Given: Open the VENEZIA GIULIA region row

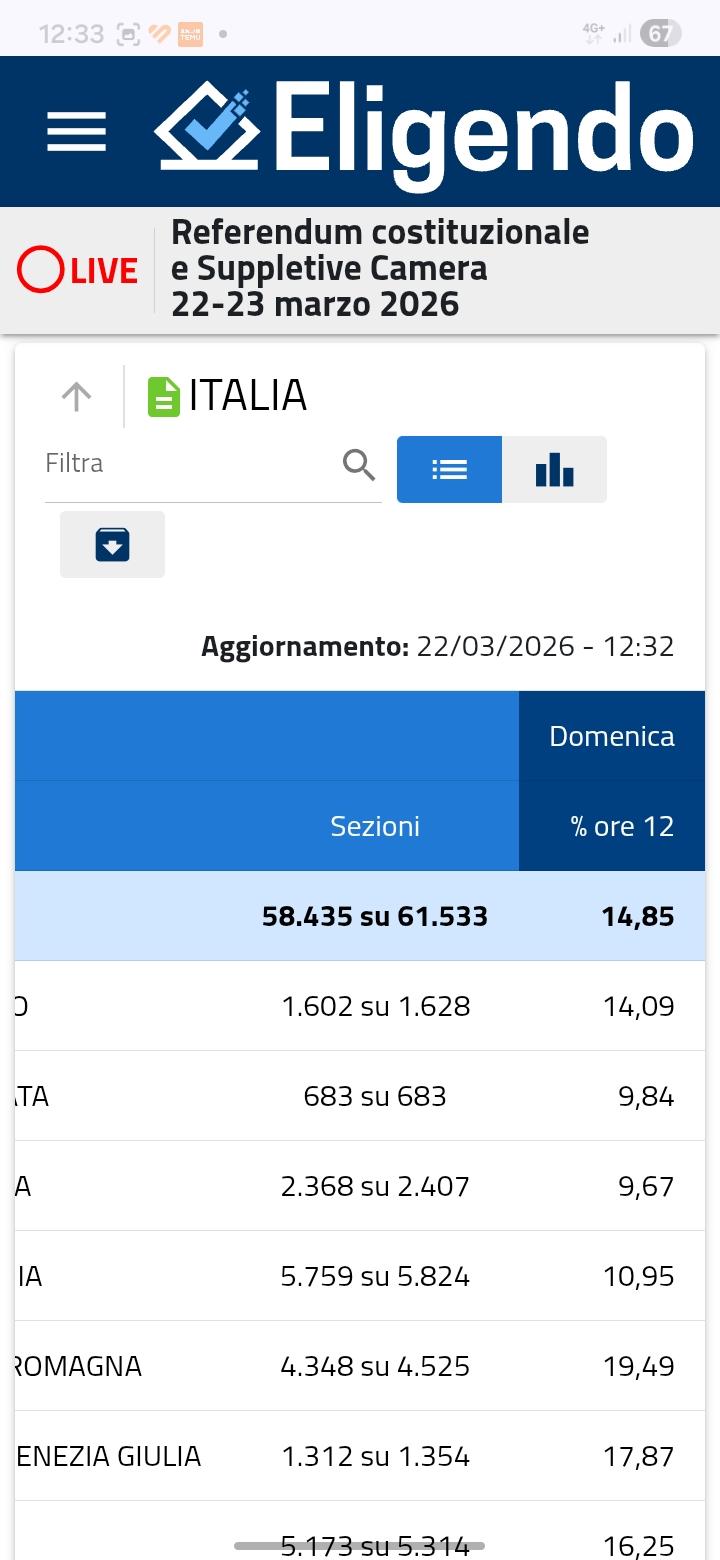Looking at the screenshot, I should pos(110,1456).
